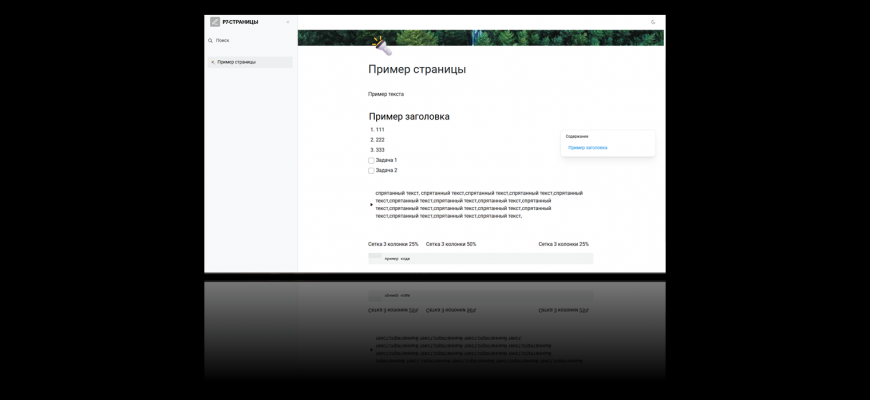Collapse the sidebar with the double-chevron icon
Viewport: 870px width, 400px height.
click(x=287, y=22)
